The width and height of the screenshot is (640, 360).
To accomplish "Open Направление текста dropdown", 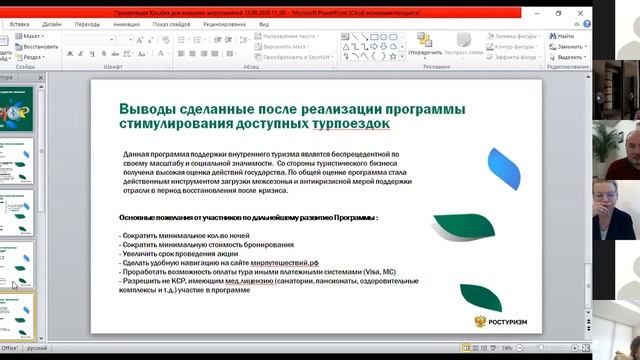I will 287,36.
